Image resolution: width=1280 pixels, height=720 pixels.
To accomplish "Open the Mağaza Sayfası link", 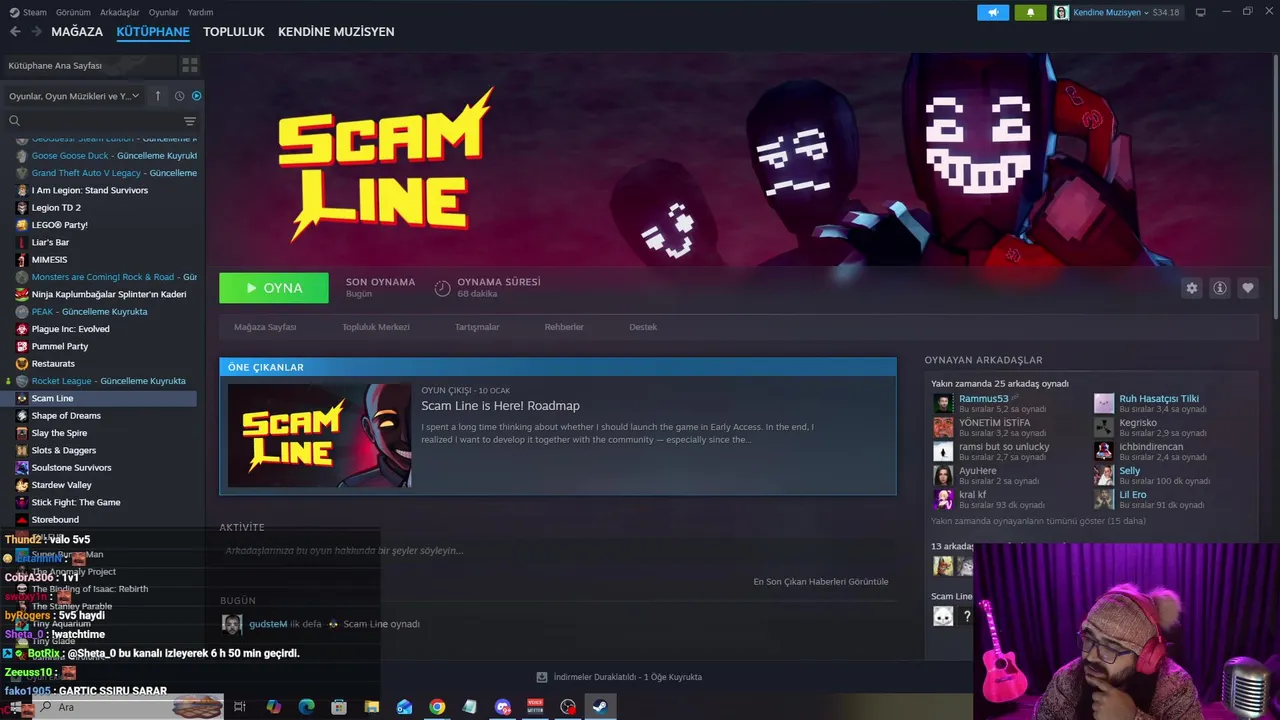I will [x=265, y=327].
